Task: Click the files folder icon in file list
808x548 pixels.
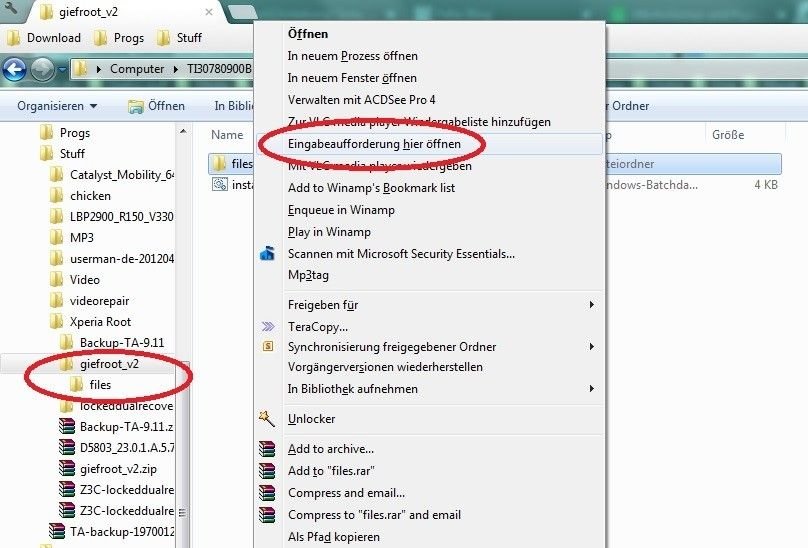Action: [220, 164]
